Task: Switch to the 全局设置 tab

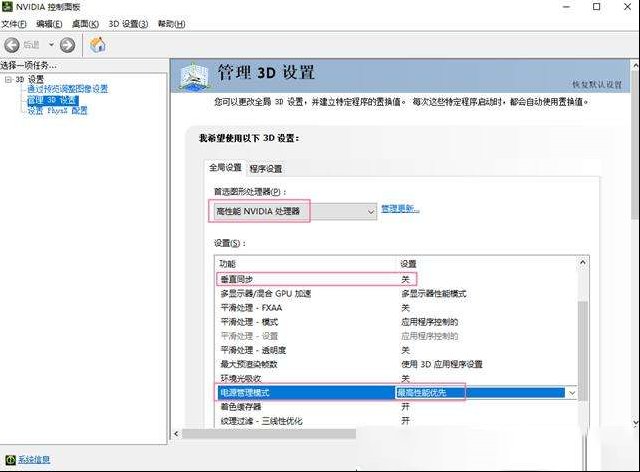Action: coord(225,168)
